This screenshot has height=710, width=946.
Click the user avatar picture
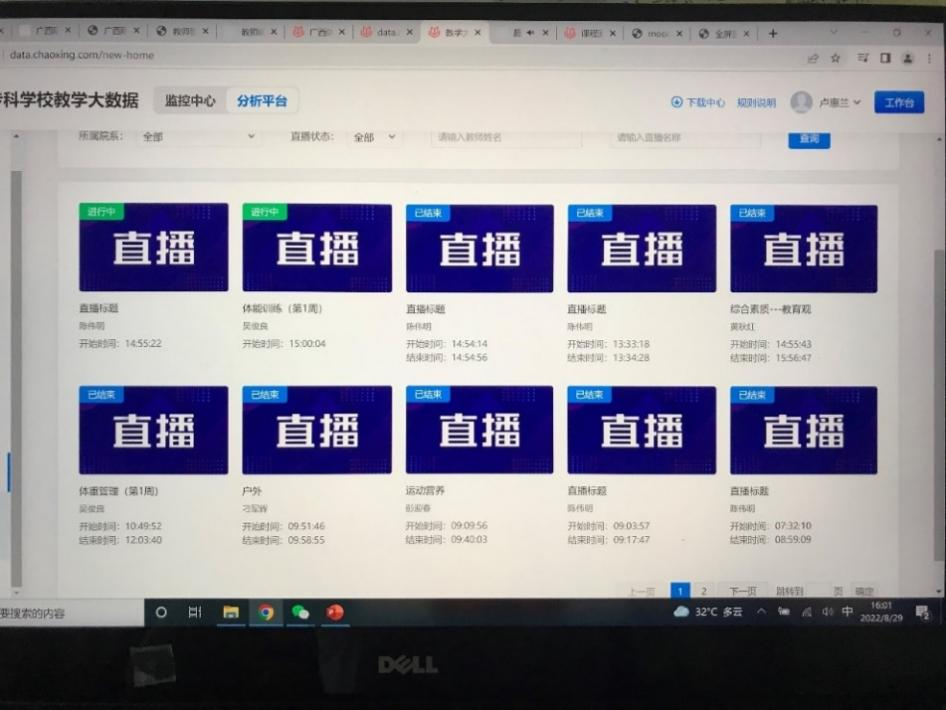pyautogui.click(x=801, y=102)
